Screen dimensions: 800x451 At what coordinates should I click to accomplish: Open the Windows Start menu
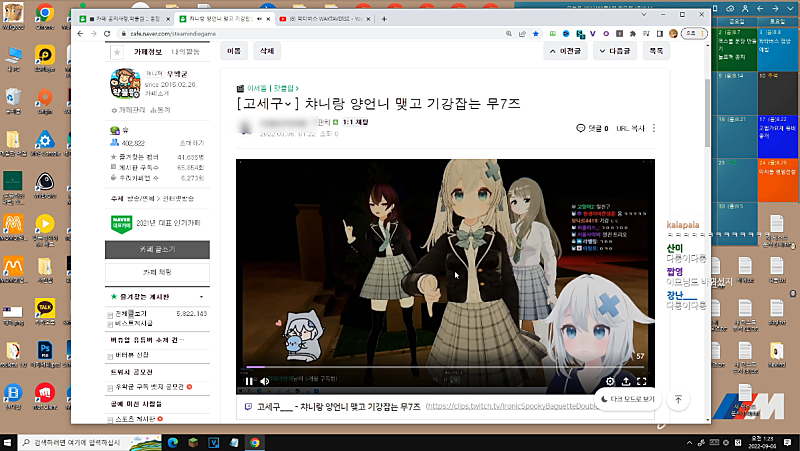pyautogui.click(x=8, y=442)
